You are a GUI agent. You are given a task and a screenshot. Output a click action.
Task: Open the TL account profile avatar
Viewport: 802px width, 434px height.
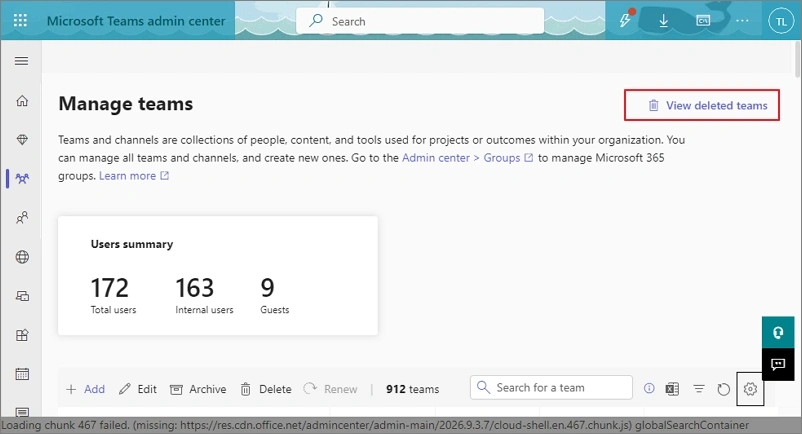[x=781, y=21]
